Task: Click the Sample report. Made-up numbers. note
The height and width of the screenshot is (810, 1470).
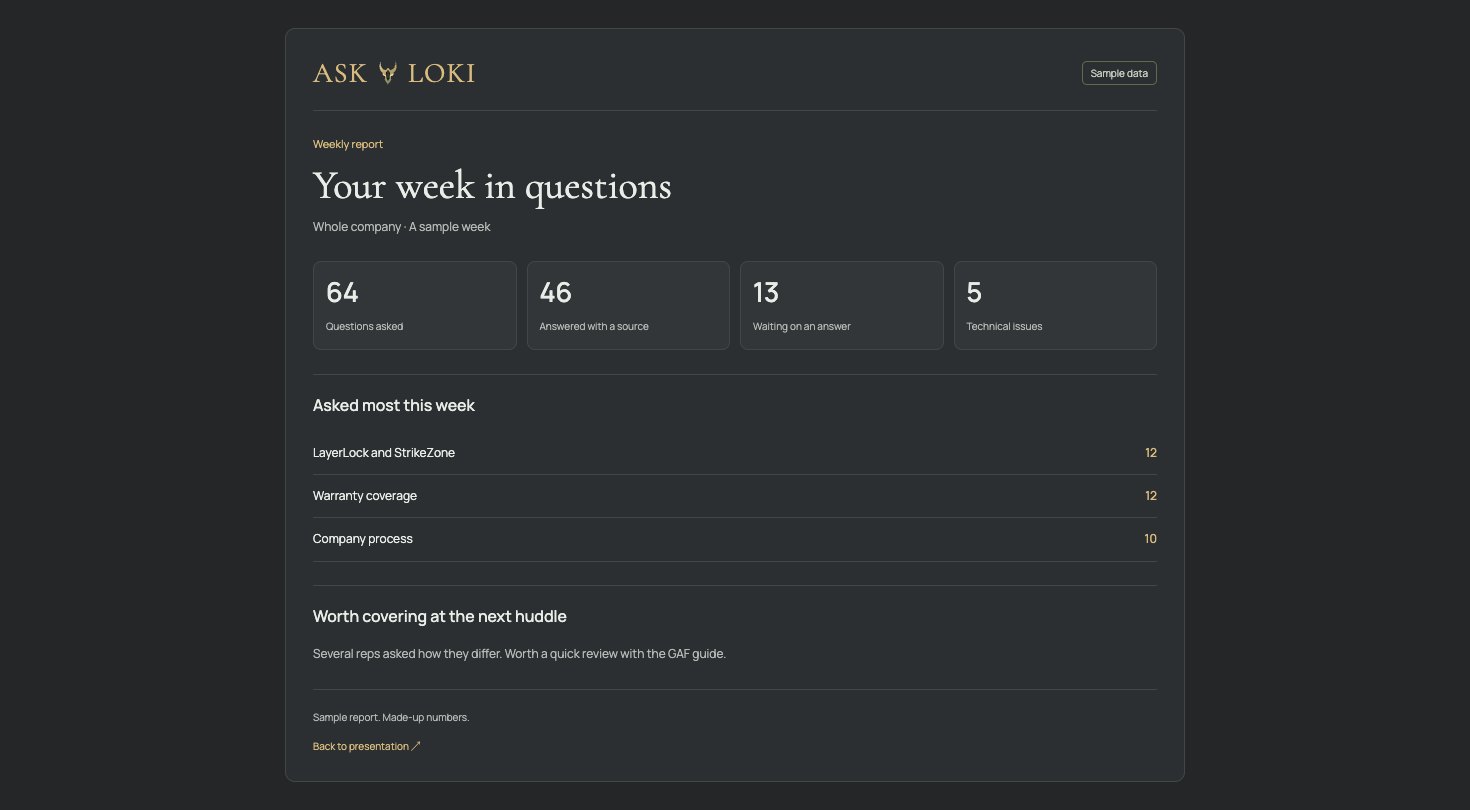Action: click(391, 718)
